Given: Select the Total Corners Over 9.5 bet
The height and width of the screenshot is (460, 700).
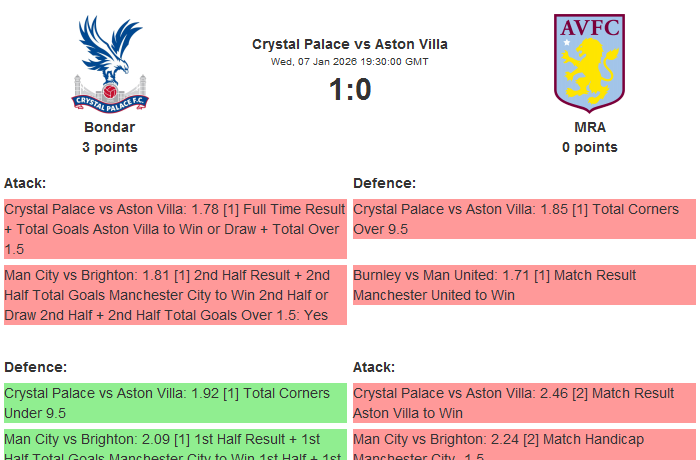Looking at the screenshot, I should click(x=524, y=219).
